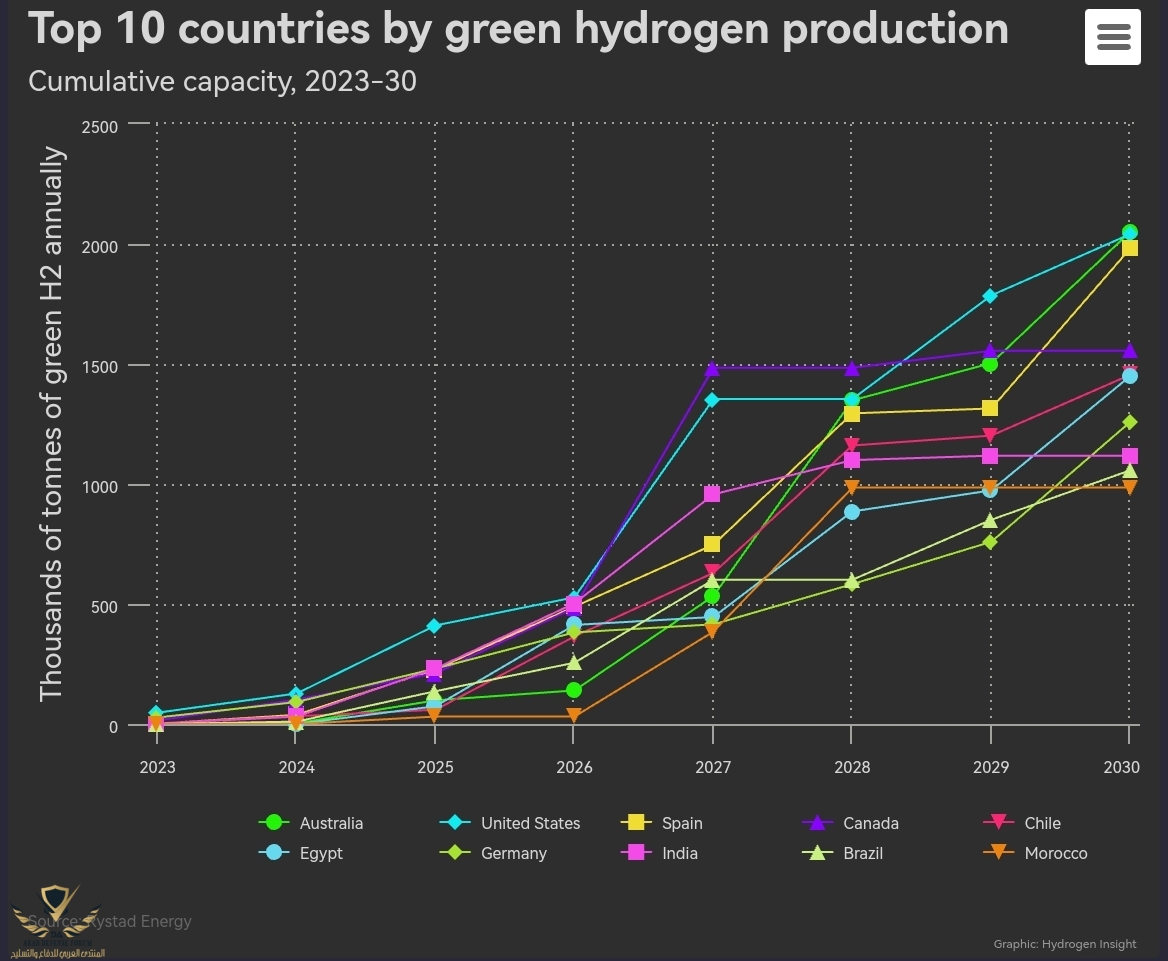The width and height of the screenshot is (1168, 961).
Task: Select Canada's 2030 purple triangle point
Action: pos(1129,350)
